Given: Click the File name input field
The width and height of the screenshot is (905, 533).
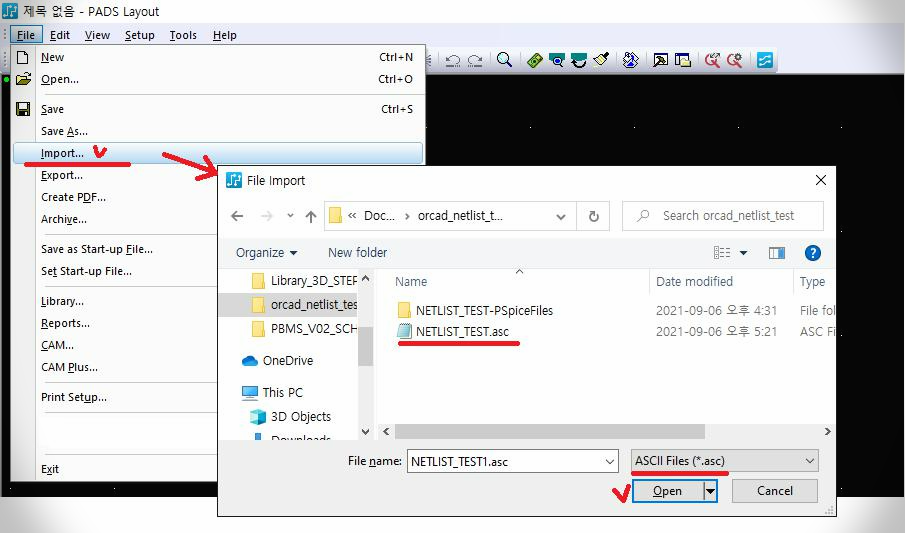Looking at the screenshot, I should coord(506,461).
